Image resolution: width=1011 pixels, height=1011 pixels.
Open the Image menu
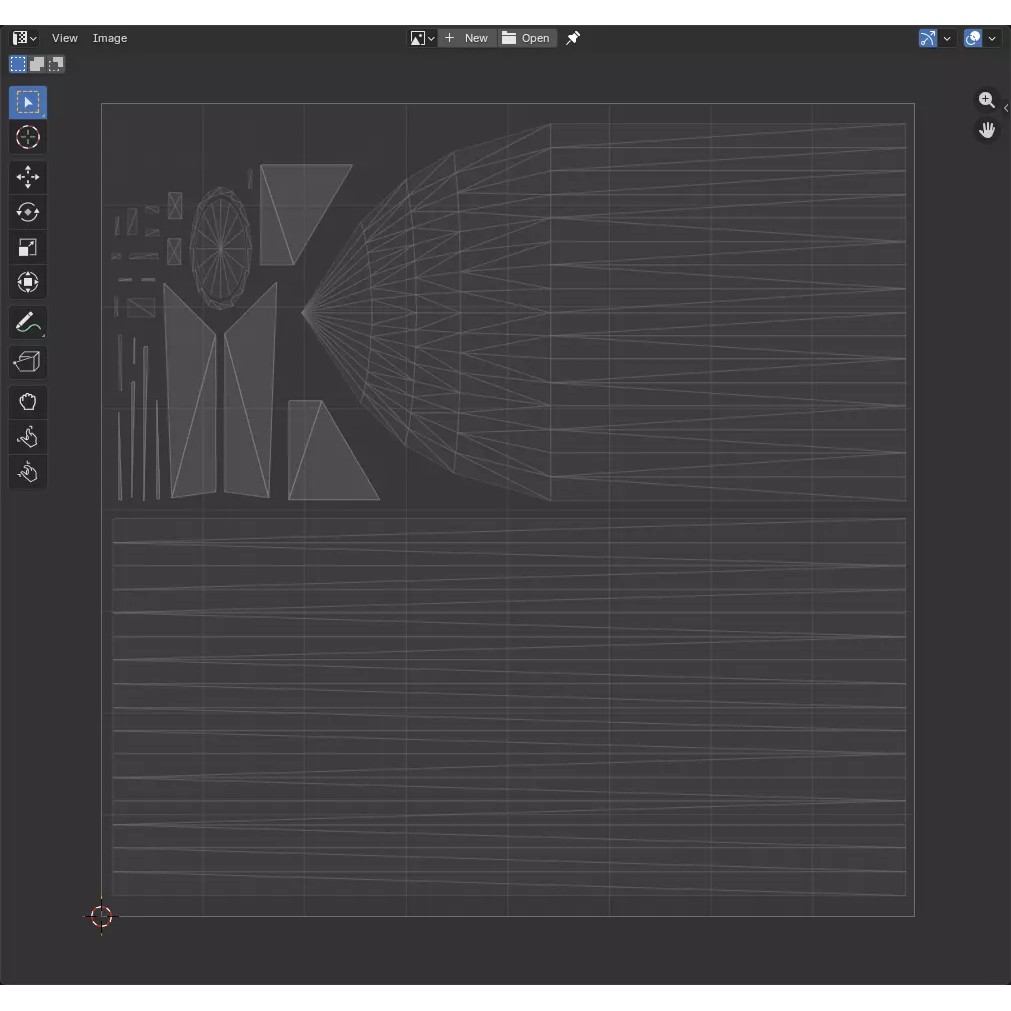tap(110, 38)
